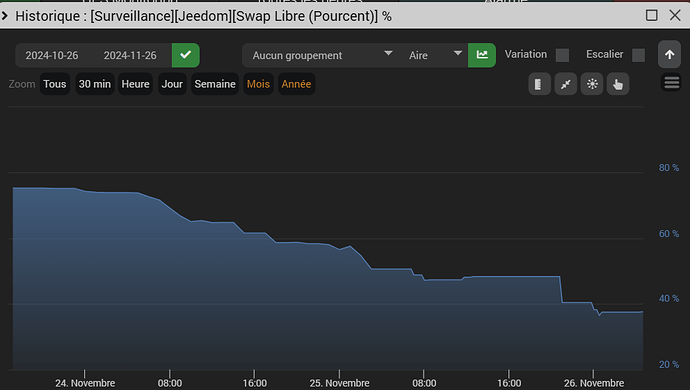This screenshot has height=390, width=690.
Task: Enable the Escalier checkbox
Action: (x=639, y=55)
